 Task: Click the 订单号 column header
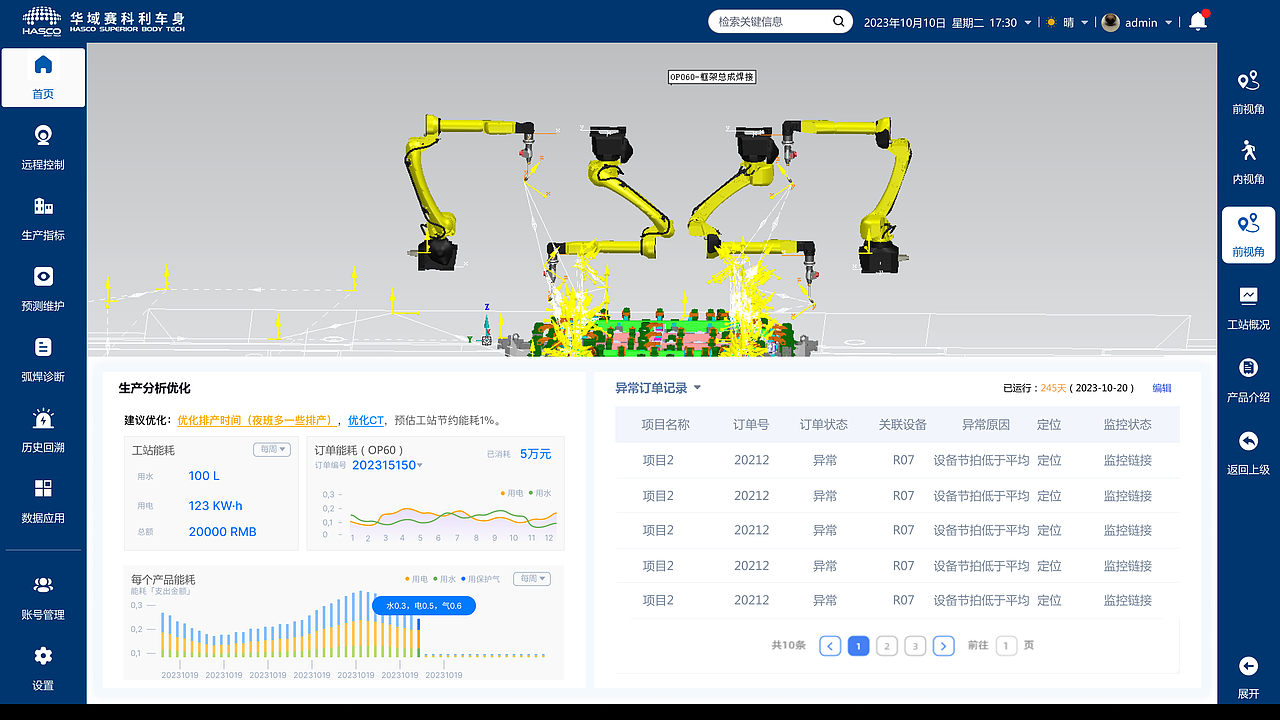click(751, 425)
